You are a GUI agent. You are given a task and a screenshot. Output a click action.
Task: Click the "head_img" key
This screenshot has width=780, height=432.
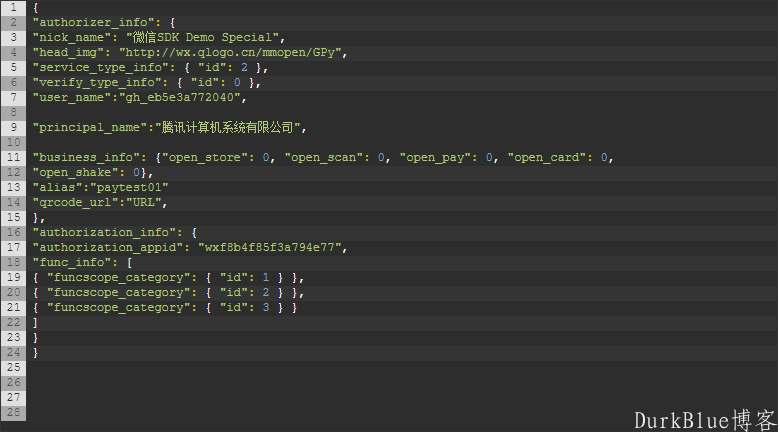69,52
